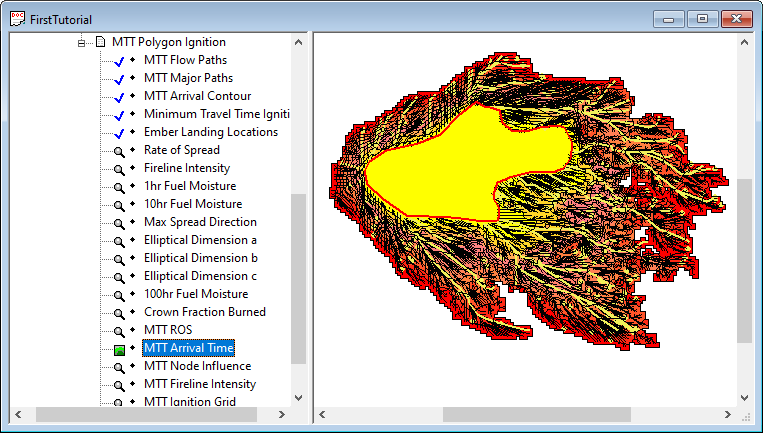The image size is (763, 433).
Task: Click the map view scroll left arrow
Action: pyautogui.click(x=322, y=415)
